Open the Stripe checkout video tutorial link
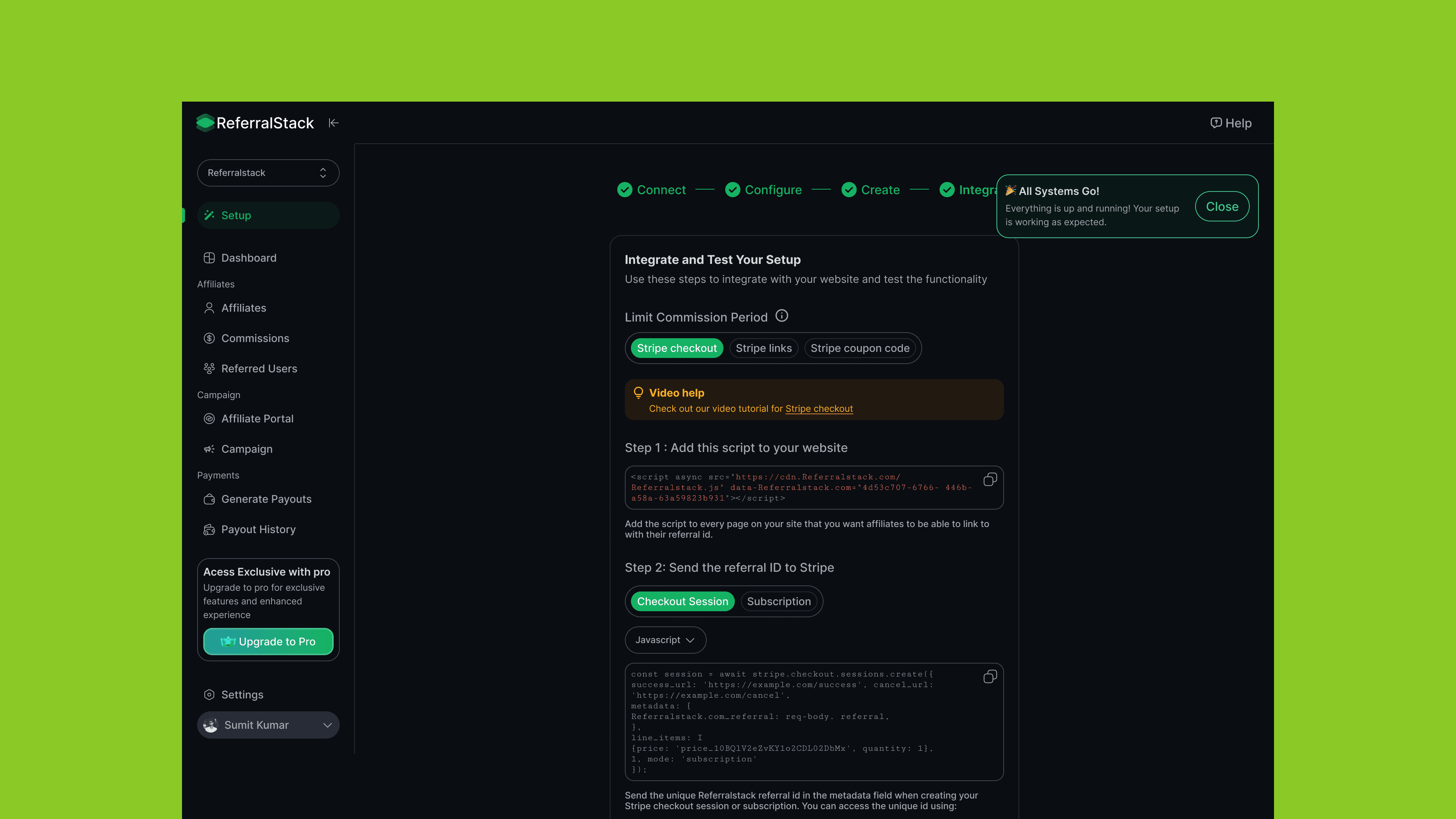The image size is (1456, 819). 819,409
